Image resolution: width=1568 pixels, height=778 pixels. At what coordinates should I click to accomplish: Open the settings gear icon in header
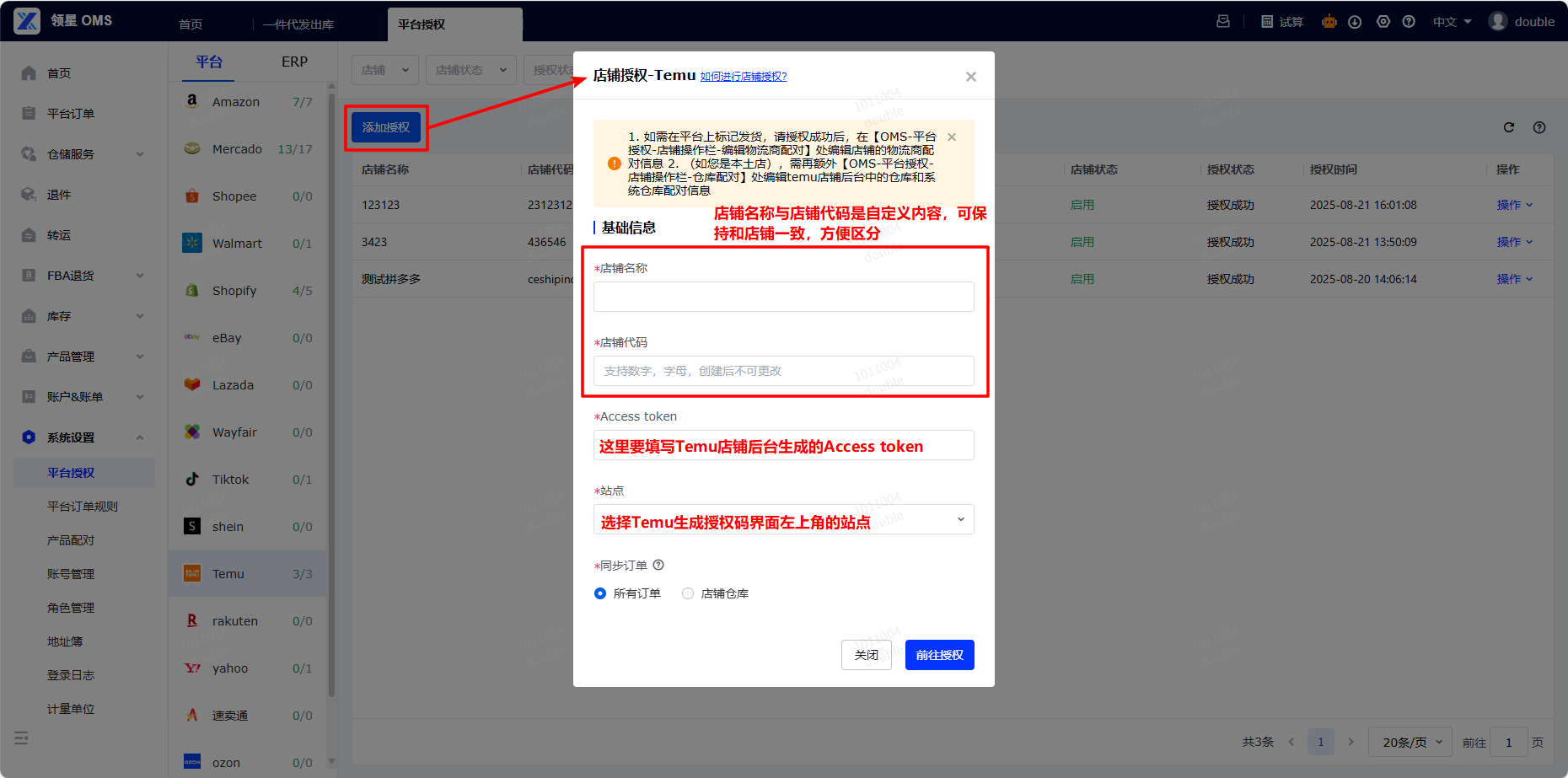coord(1383,22)
